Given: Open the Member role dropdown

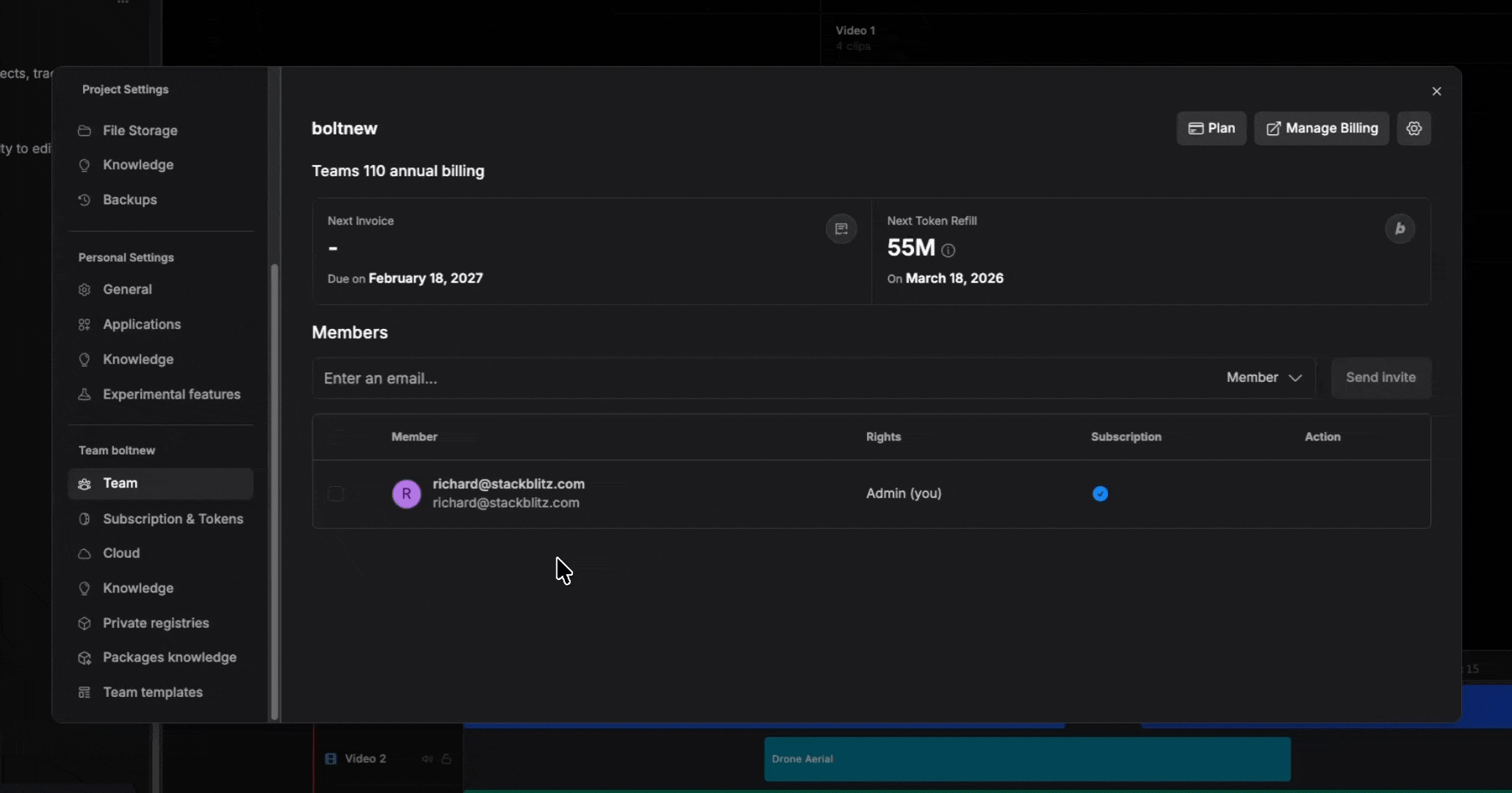Looking at the screenshot, I should [x=1264, y=377].
